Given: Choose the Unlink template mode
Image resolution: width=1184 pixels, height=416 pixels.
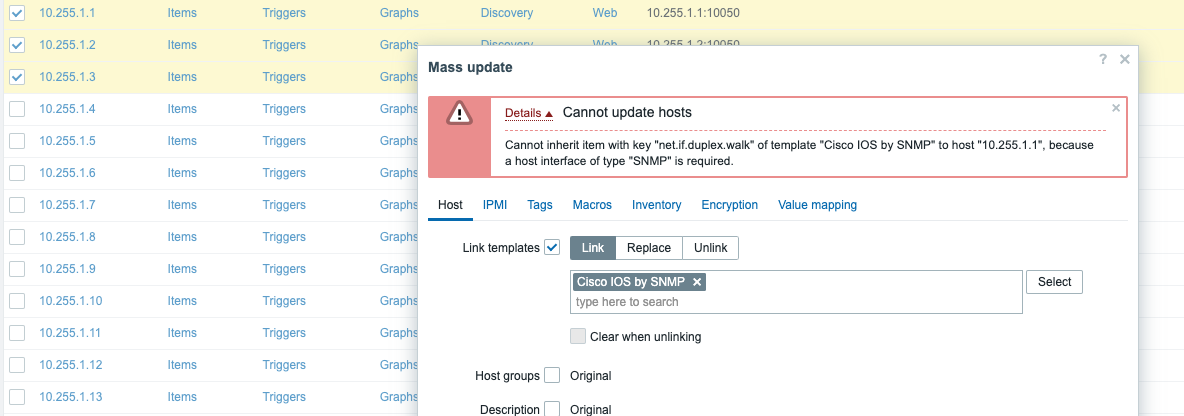Looking at the screenshot, I should [711, 248].
